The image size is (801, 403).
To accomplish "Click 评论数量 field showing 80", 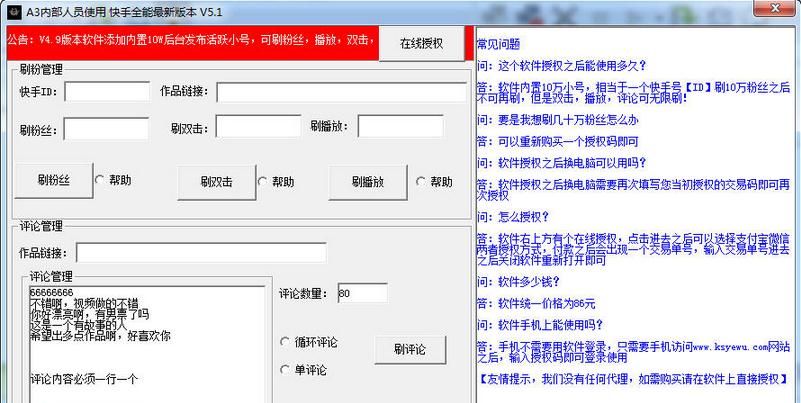I will (362, 293).
